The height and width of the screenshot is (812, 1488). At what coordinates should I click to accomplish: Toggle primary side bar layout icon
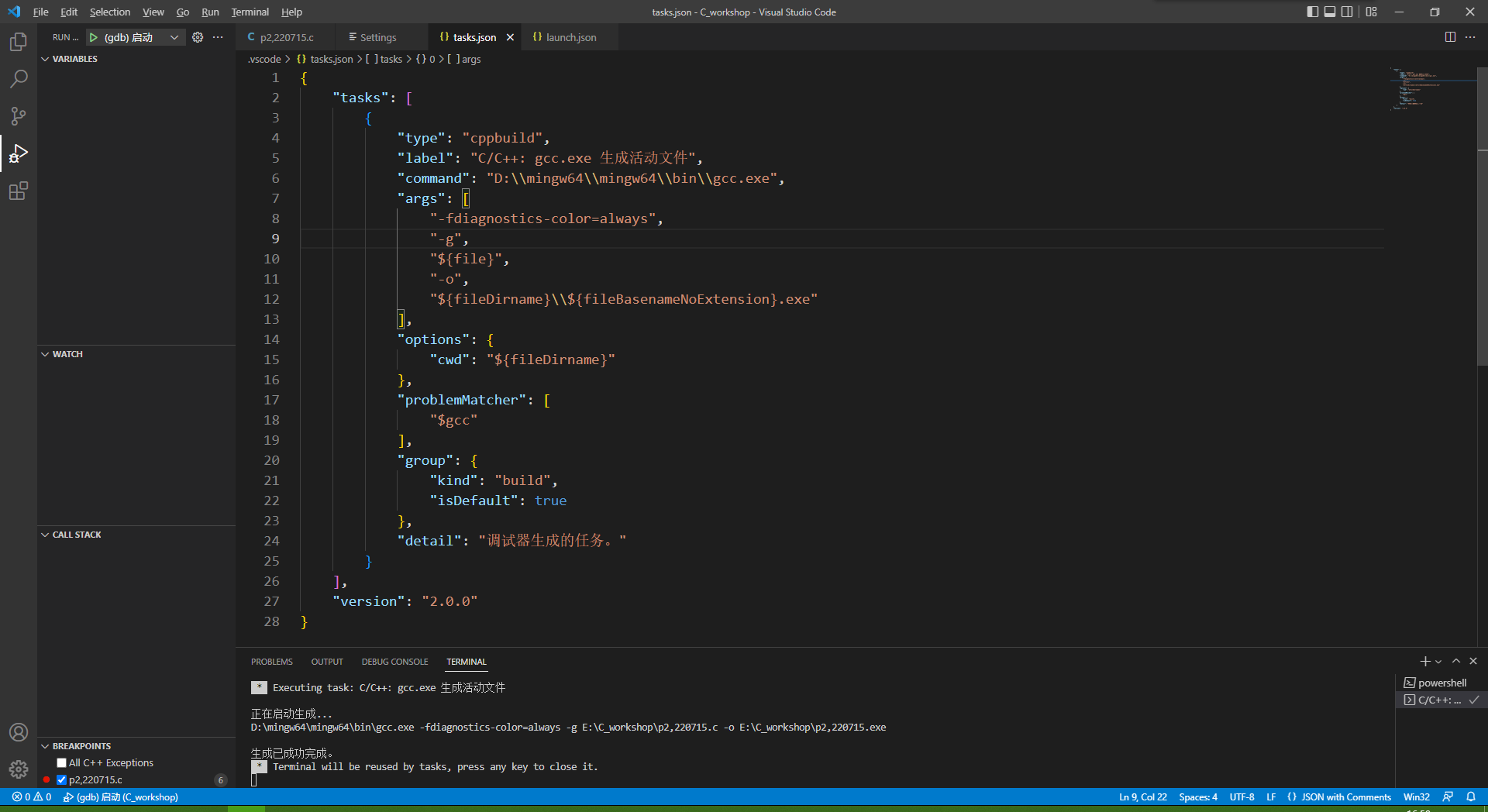point(1312,12)
